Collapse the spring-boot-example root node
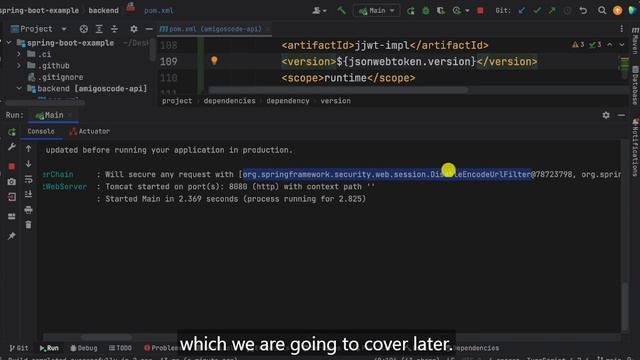Viewport: 640px width, 360px height. pos(9,43)
